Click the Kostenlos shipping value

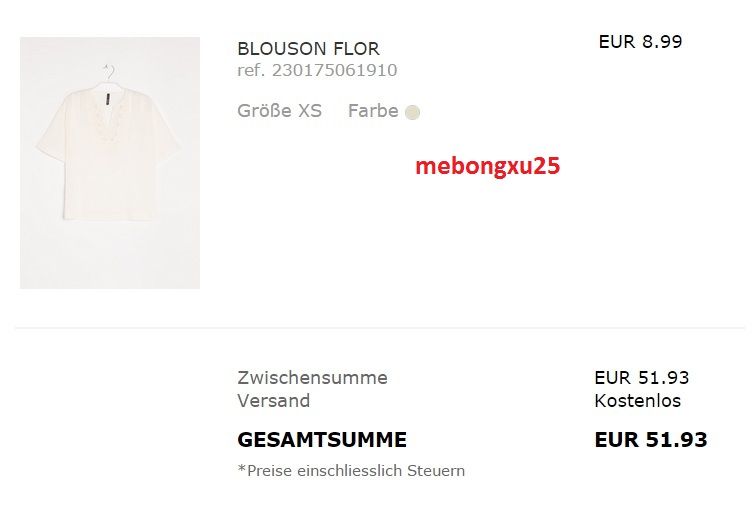pos(637,401)
